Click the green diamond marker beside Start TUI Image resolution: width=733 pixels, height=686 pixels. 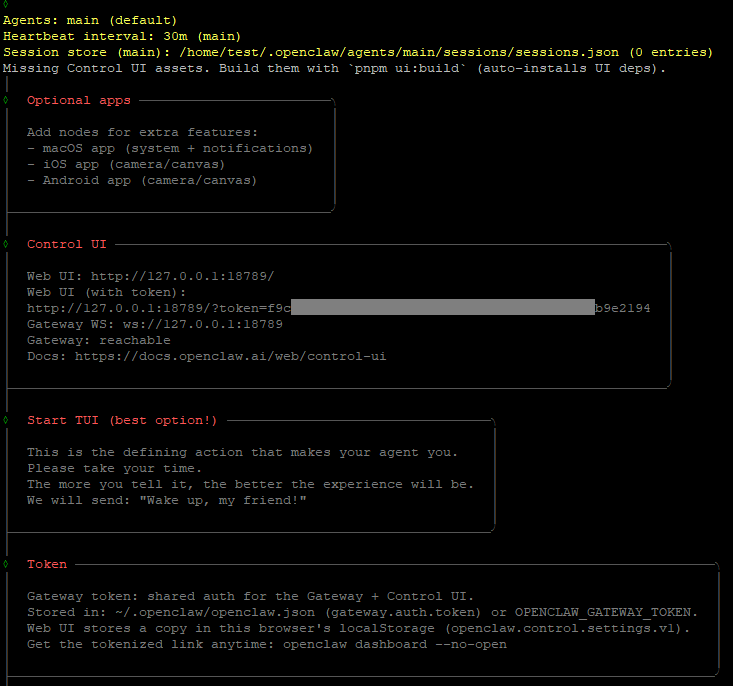[x=6, y=419]
